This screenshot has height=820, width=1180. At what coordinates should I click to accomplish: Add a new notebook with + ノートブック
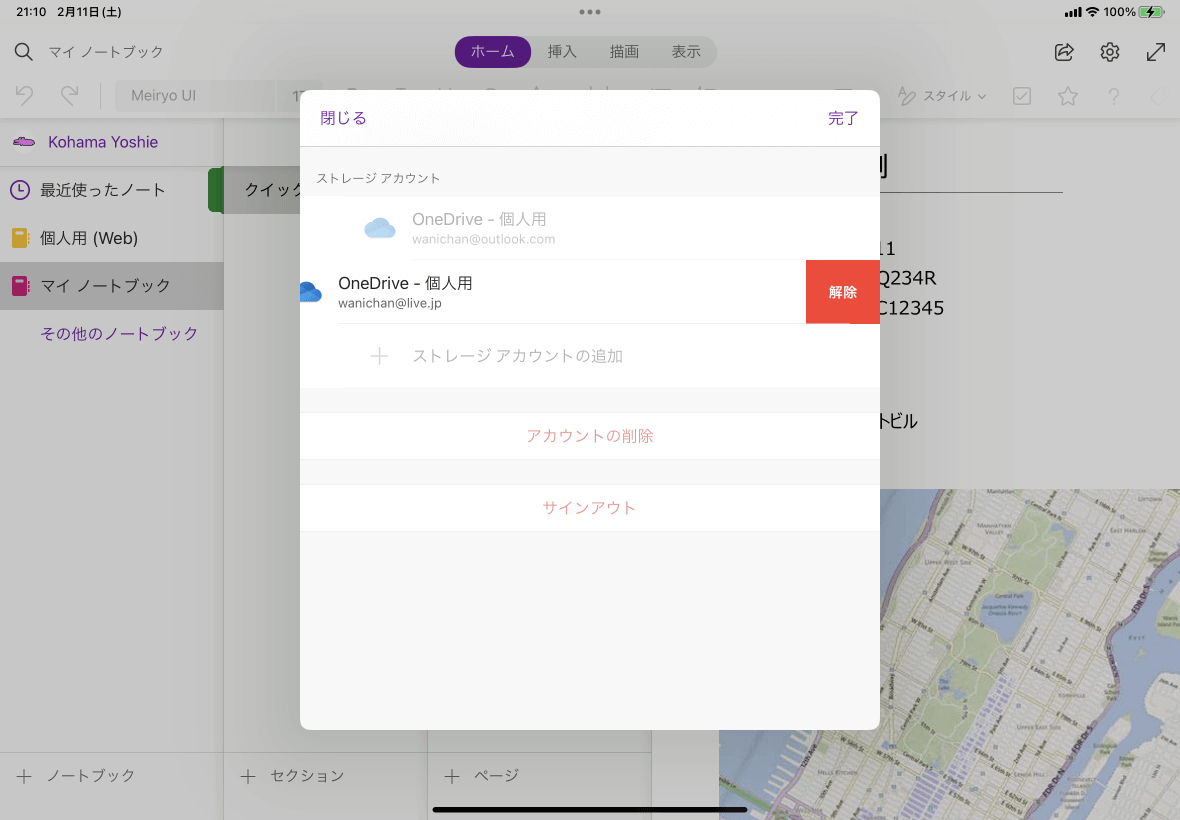point(75,776)
